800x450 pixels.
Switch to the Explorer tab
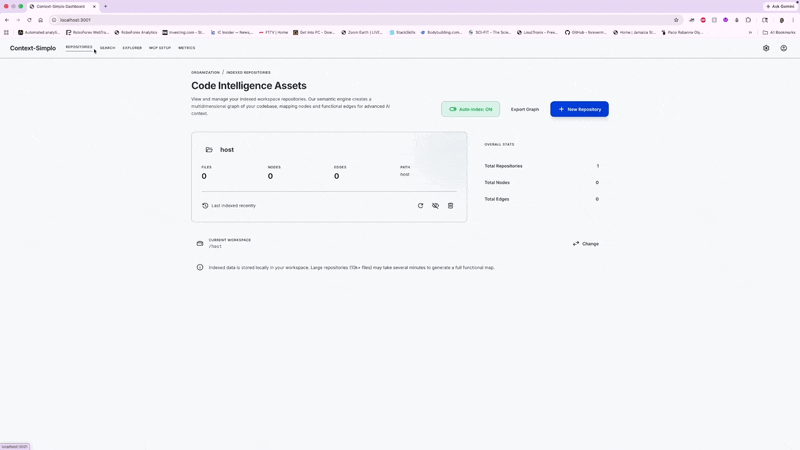click(132, 48)
